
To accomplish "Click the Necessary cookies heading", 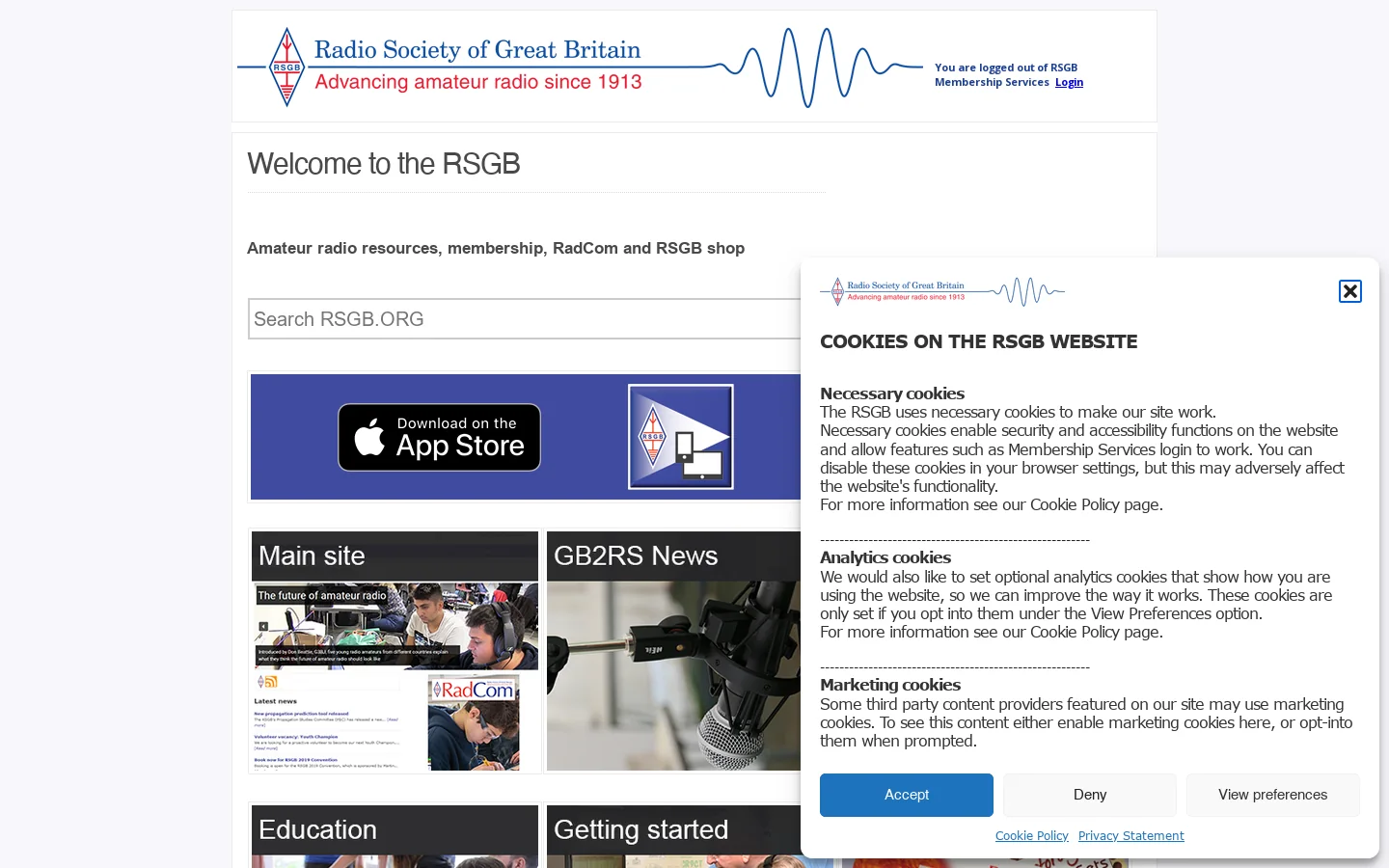I will click(x=892, y=393).
